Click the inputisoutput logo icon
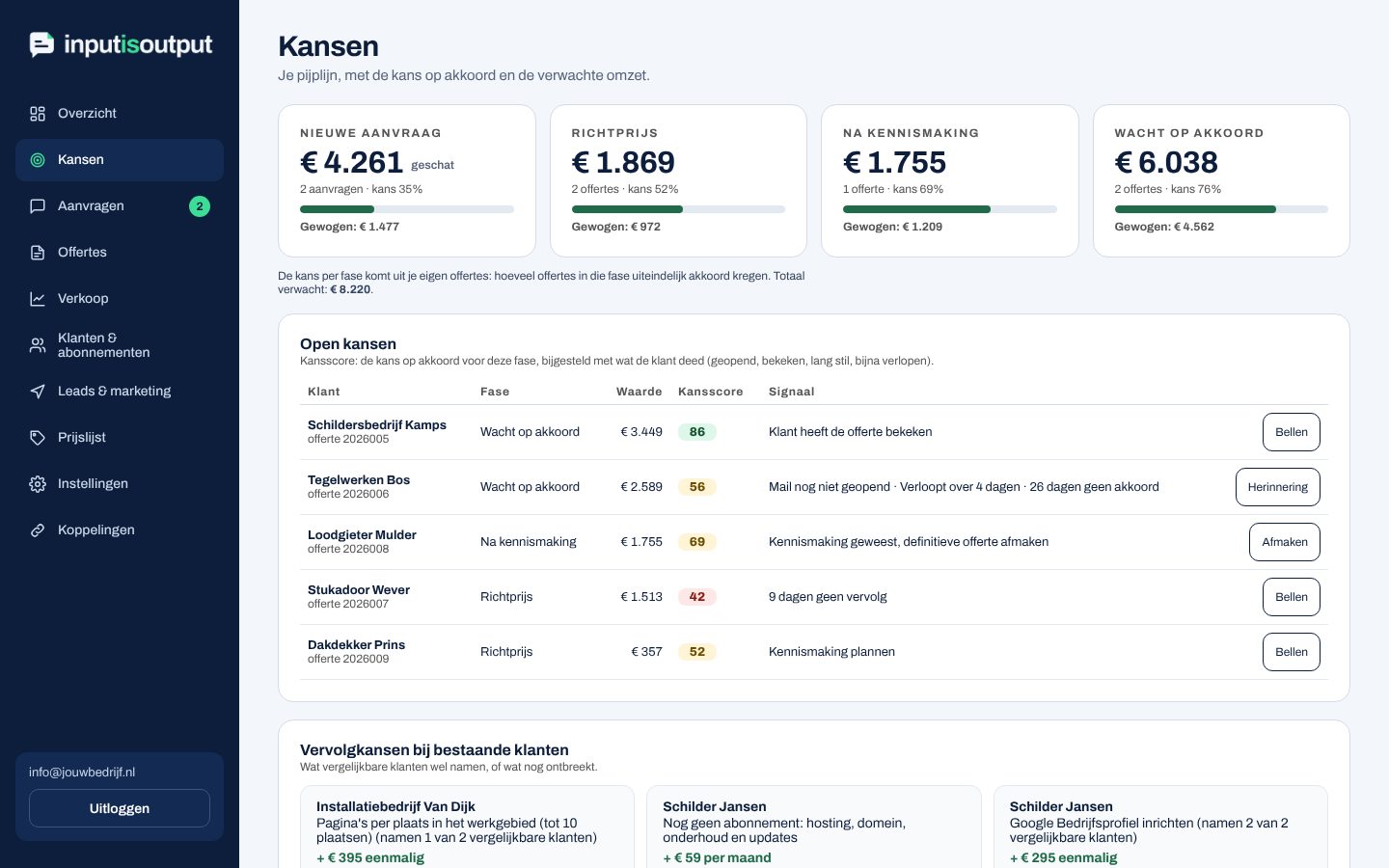1389x868 pixels. coord(41,44)
